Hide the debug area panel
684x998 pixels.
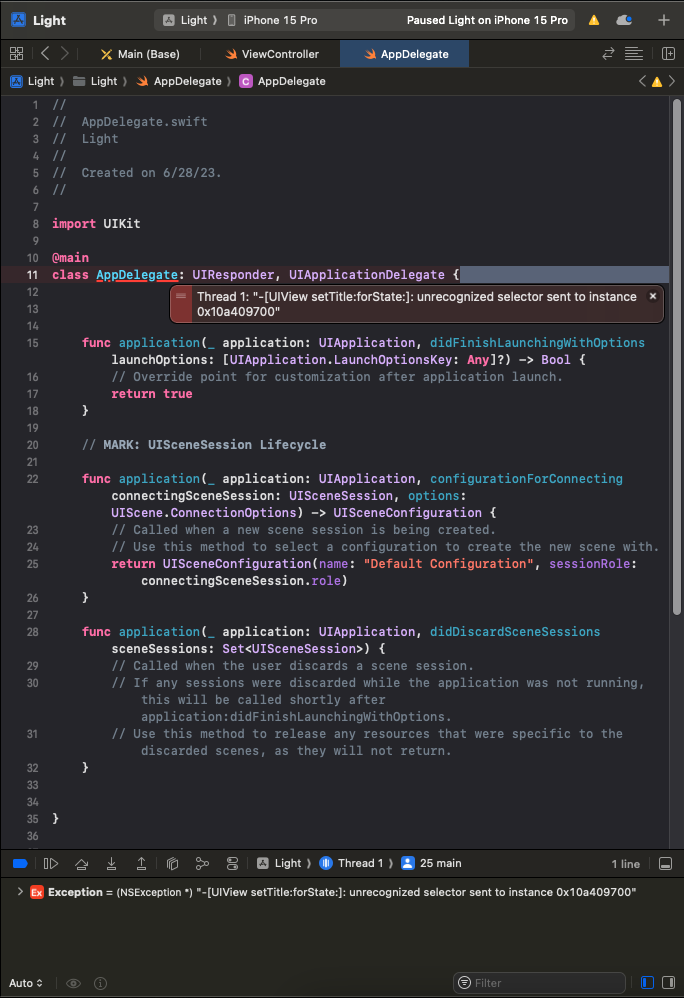[665, 863]
